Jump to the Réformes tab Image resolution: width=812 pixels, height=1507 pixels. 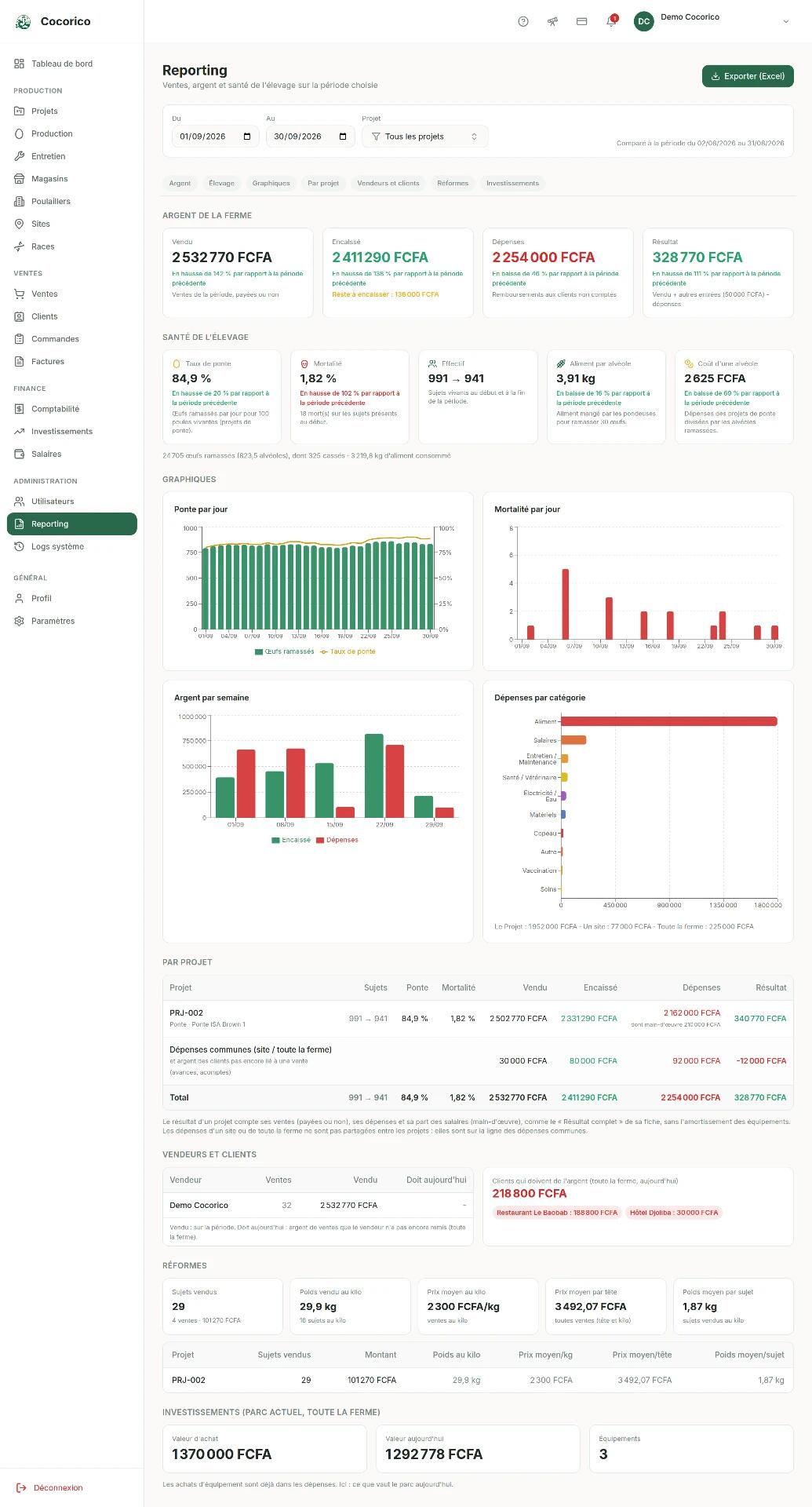pos(453,183)
